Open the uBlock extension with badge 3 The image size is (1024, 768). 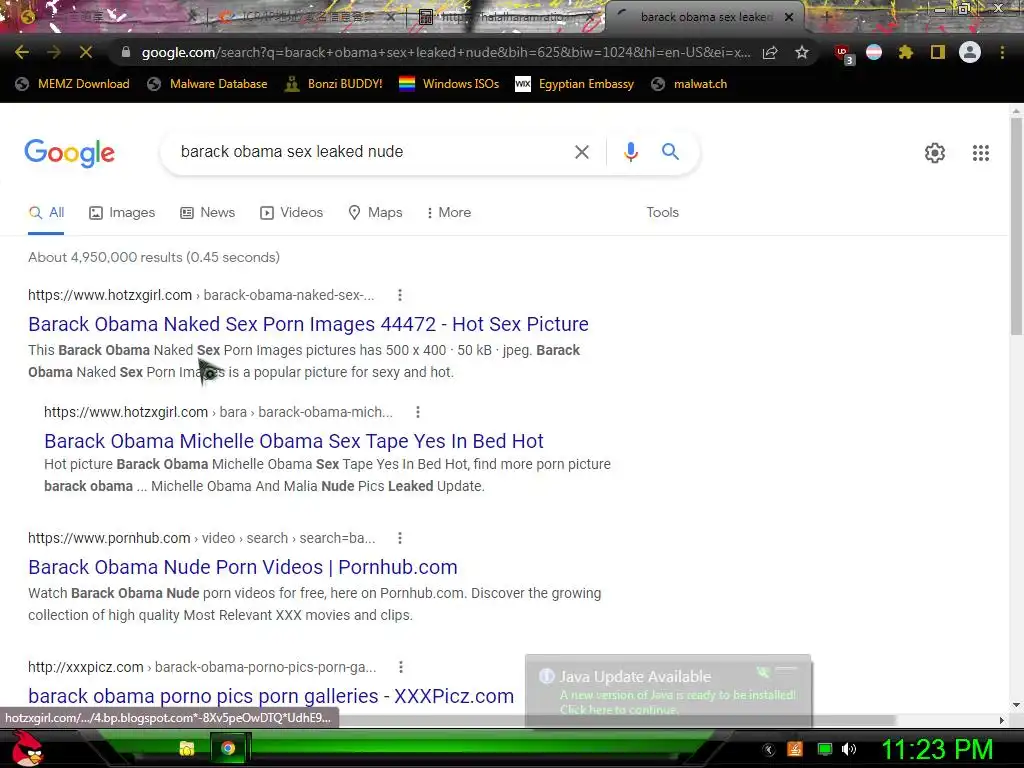point(844,54)
